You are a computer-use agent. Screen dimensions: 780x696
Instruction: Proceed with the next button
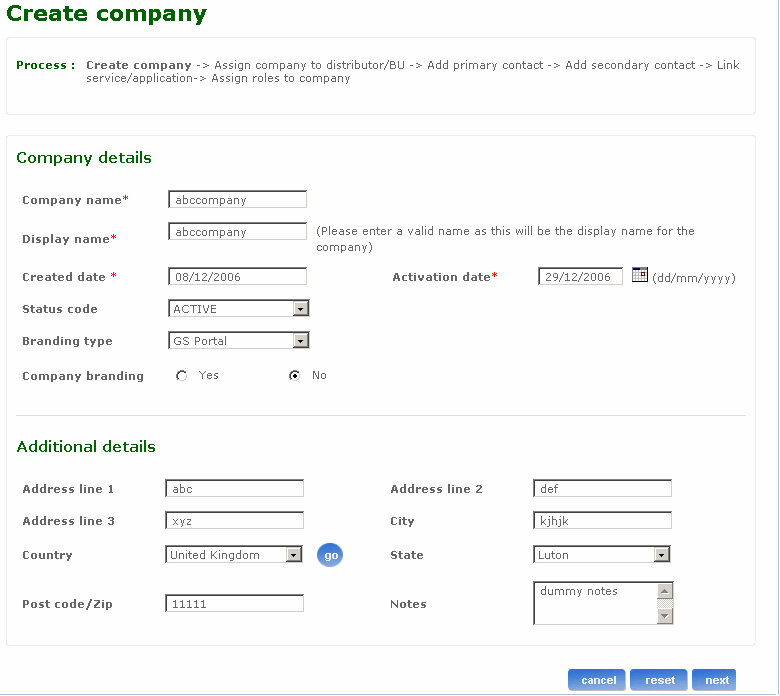coord(716,680)
